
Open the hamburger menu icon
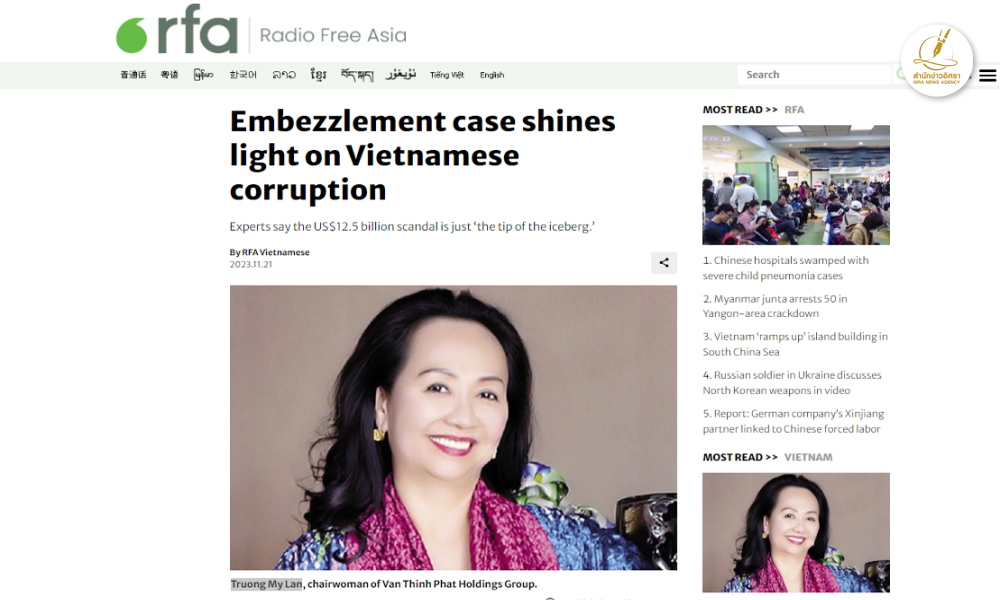(987, 75)
